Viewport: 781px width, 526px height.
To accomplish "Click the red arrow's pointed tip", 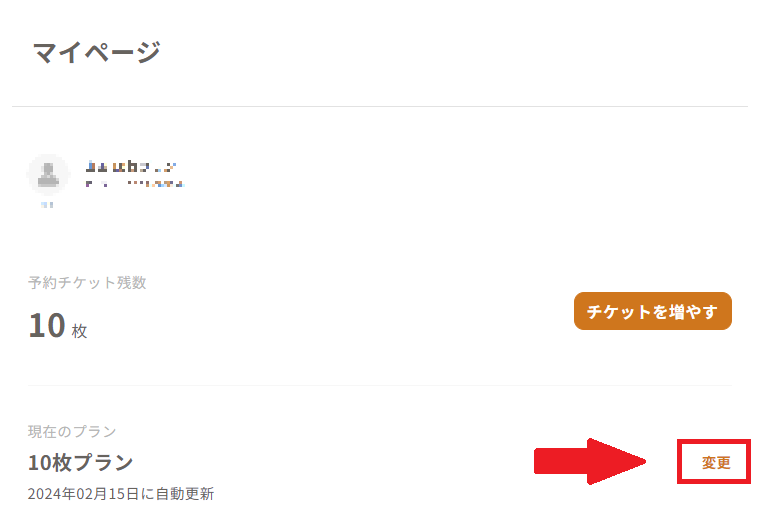I will 640,461.
